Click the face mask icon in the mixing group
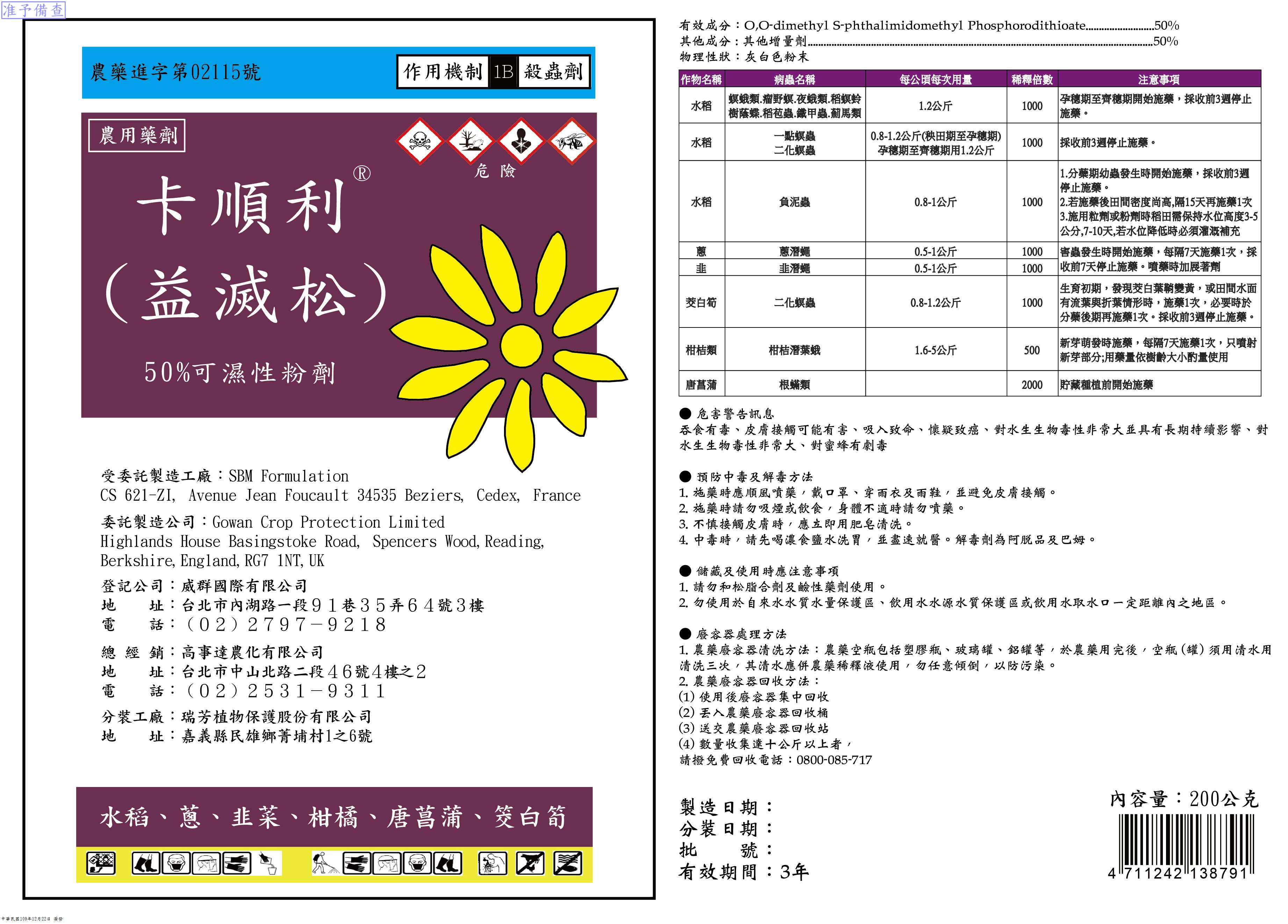This screenshot has width=1288, height=924. [176, 863]
